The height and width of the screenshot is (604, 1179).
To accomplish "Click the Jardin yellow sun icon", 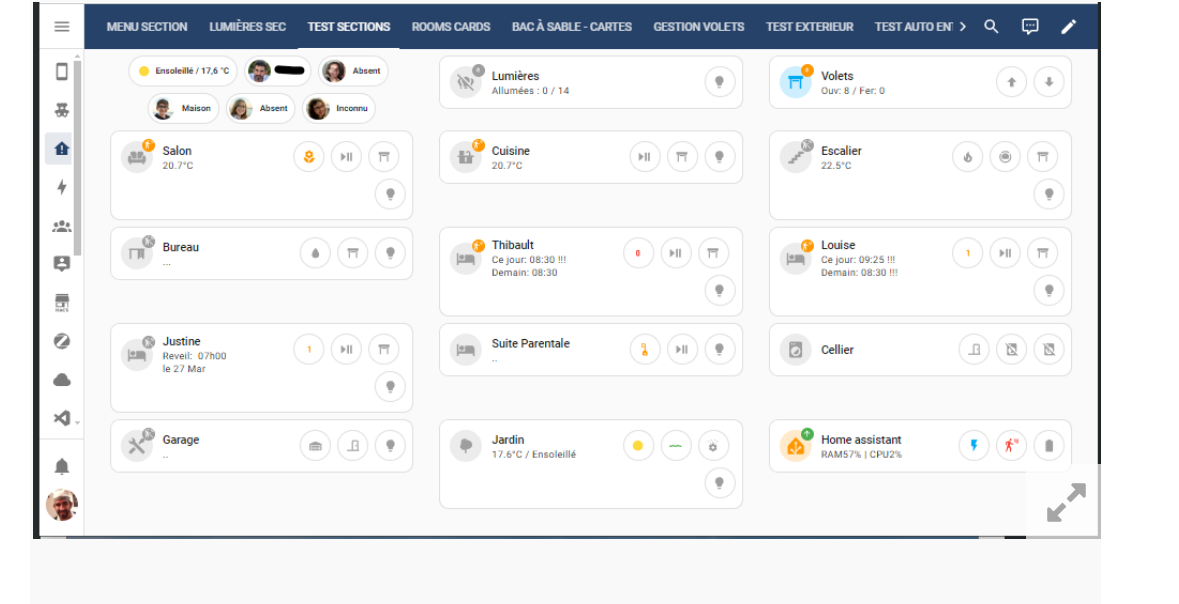I will [x=638, y=446].
